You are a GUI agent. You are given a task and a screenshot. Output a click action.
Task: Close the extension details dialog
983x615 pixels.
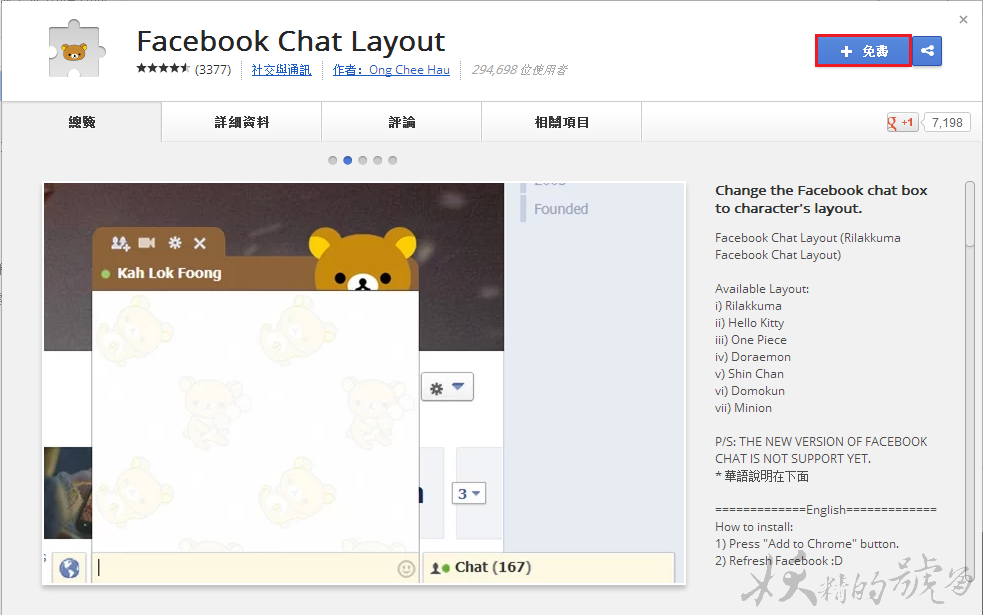964,20
